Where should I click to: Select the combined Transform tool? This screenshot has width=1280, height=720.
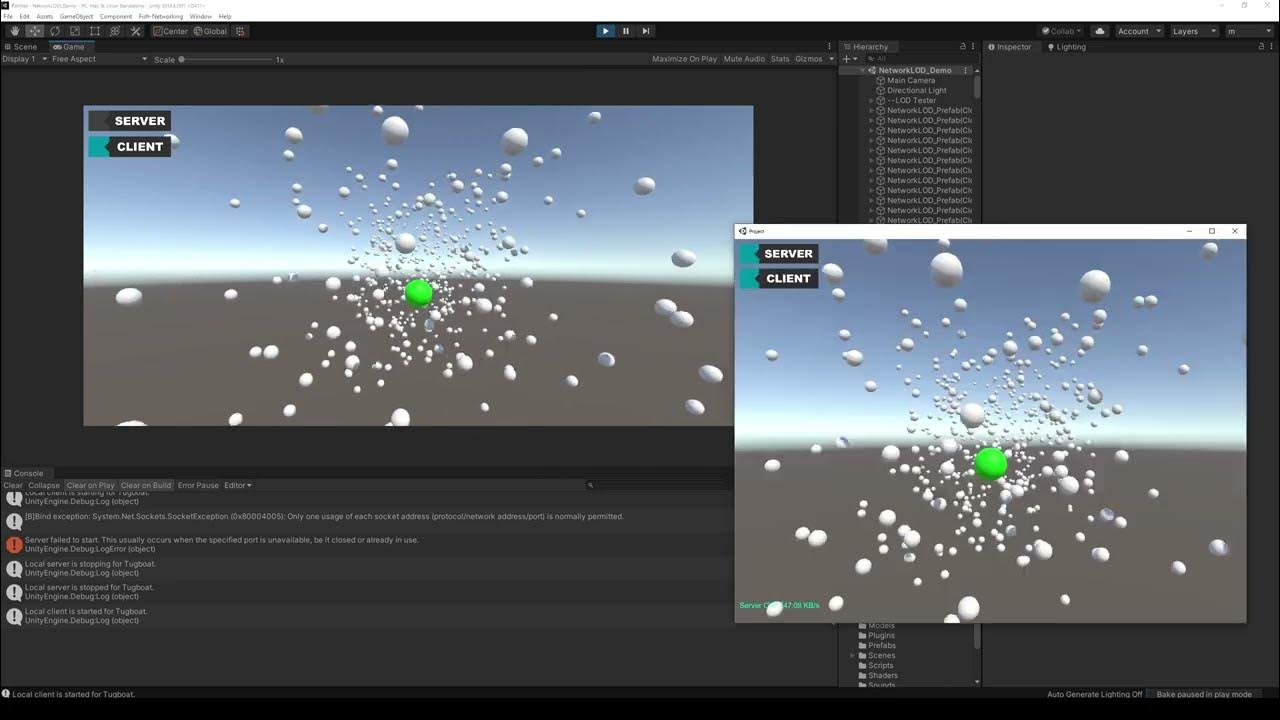pyautogui.click(x=114, y=31)
